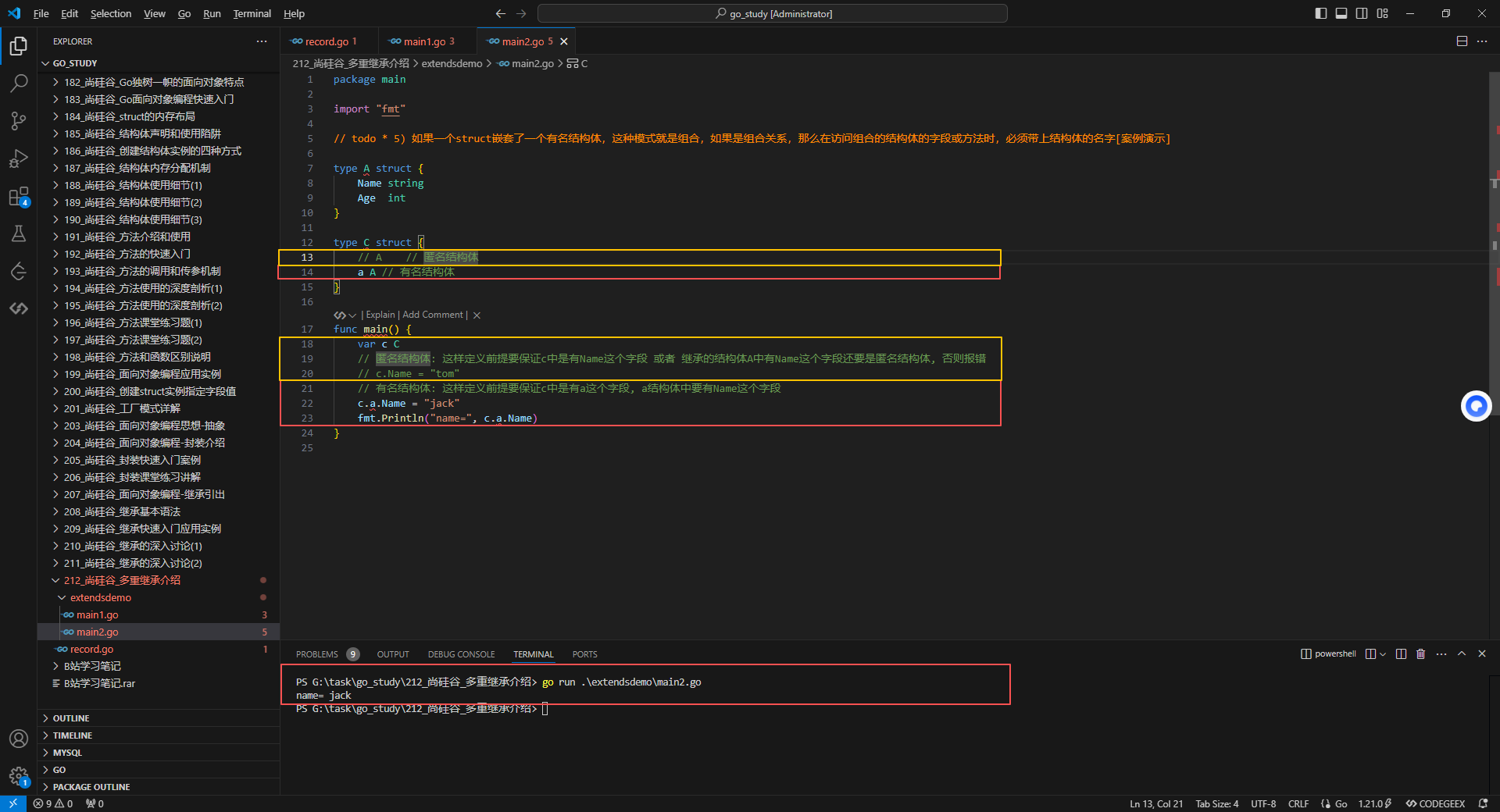The width and height of the screenshot is (1500, 812).
Task: Show errors and warnings in status bar
Action: (53, 803)
